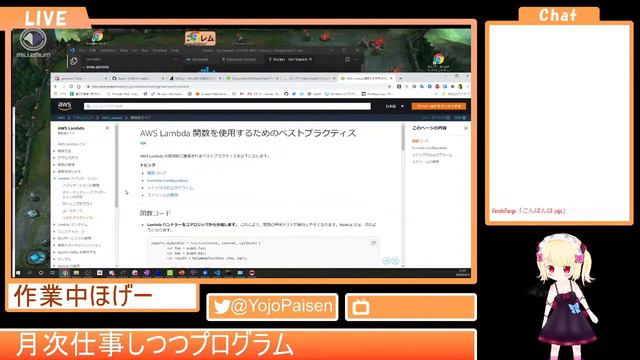Jump to Function Configuration in the right panel

pos(429,148)
